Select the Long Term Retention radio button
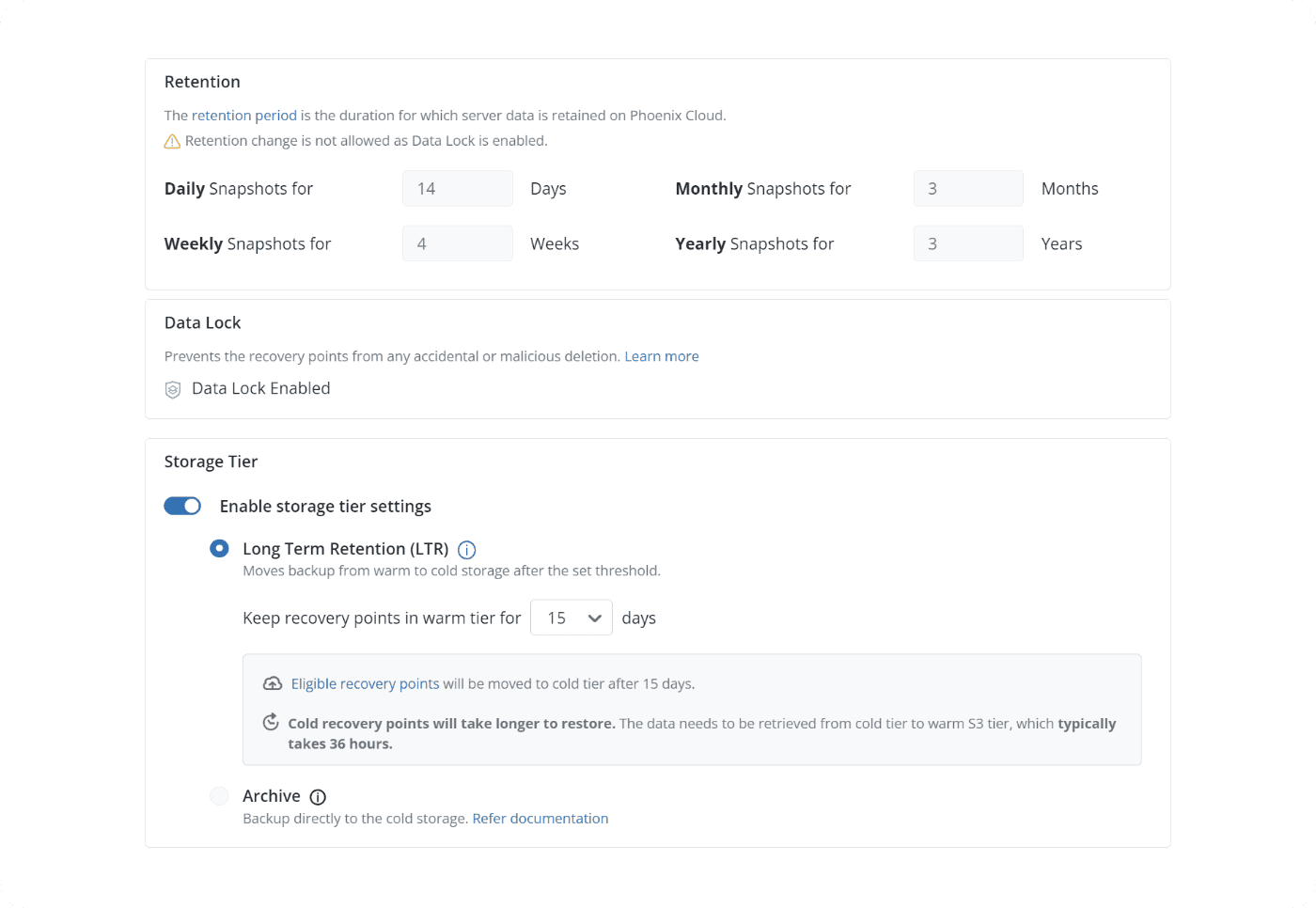Screen dimensions: 1316x908 tap(219, 548)
